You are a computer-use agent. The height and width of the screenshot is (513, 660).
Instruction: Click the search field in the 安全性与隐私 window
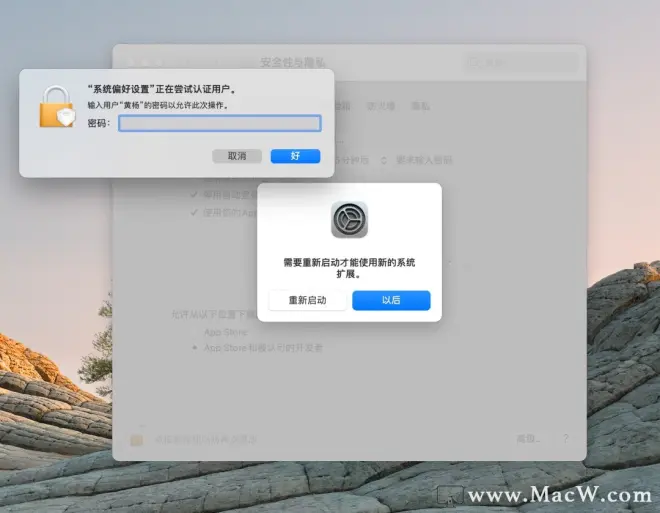(x=522, y=63)
